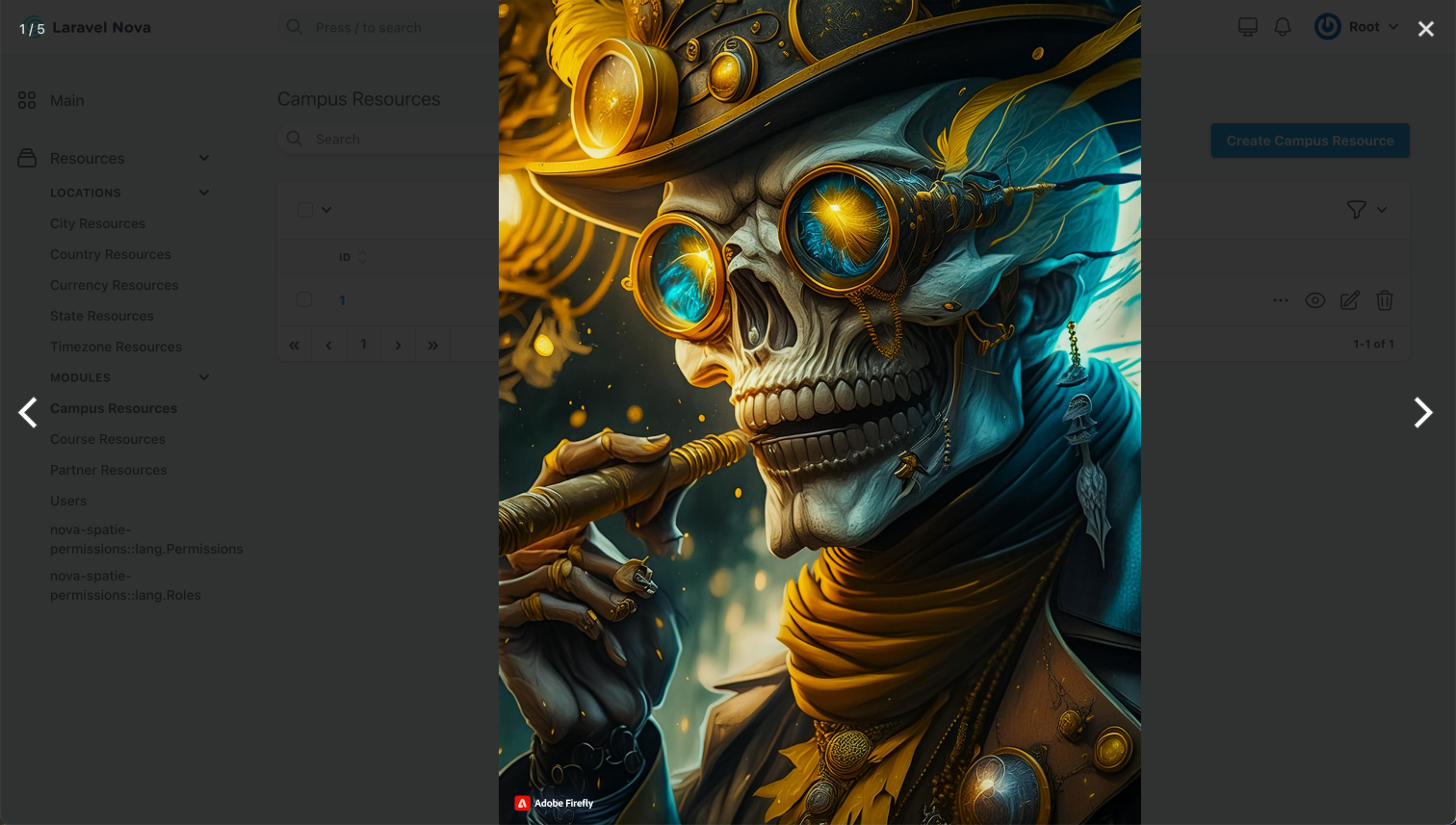Viewport: 1456px width, 825px height.
Task: Delete row 1 with the trash icon
Action: pos(1385,300)
